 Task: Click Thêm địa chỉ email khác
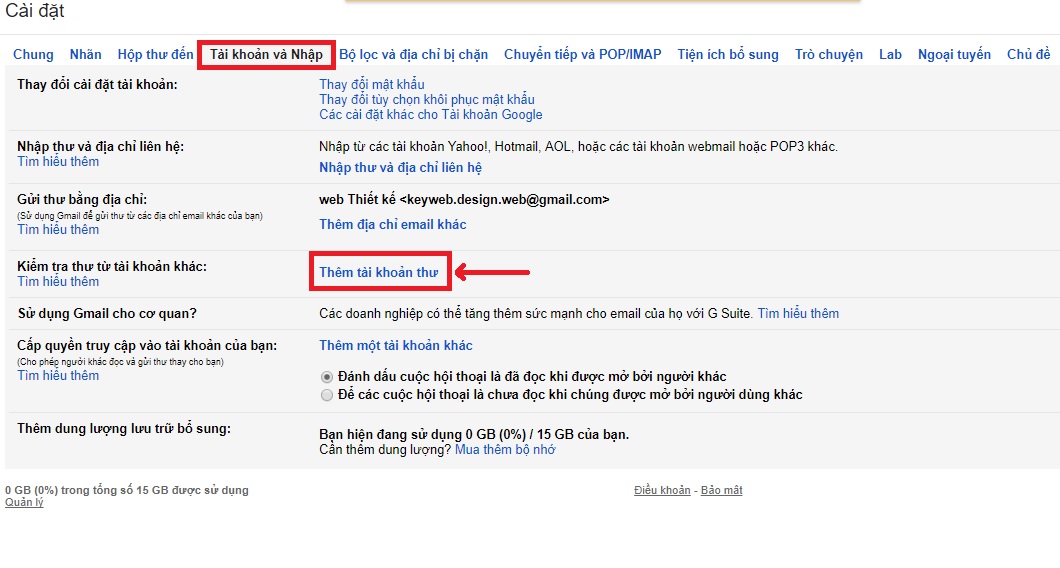pyautogui.click(x=393, y=224)
